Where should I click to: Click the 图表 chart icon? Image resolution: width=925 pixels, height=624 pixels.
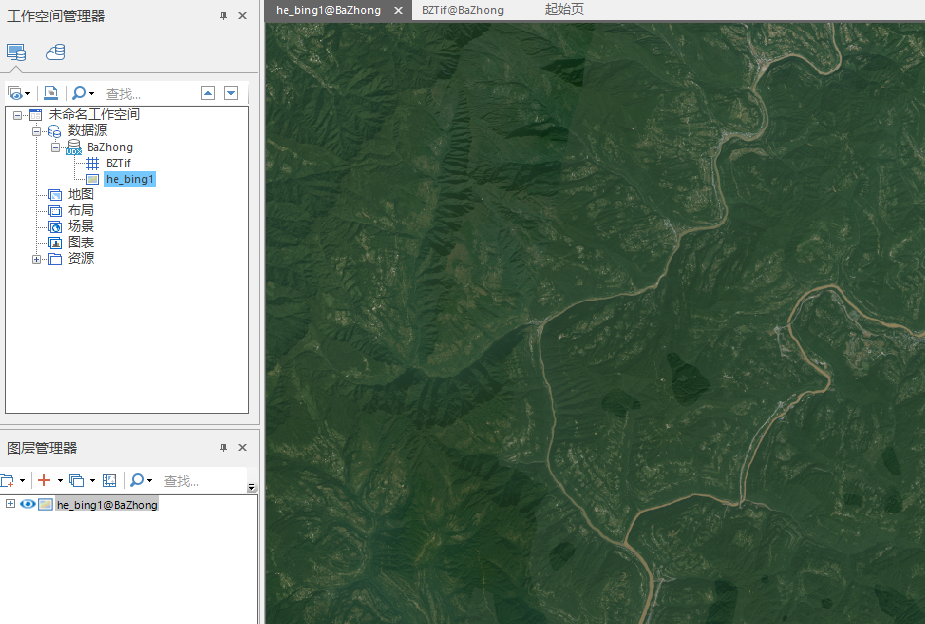pyautogui.click(x=55, y=242)
